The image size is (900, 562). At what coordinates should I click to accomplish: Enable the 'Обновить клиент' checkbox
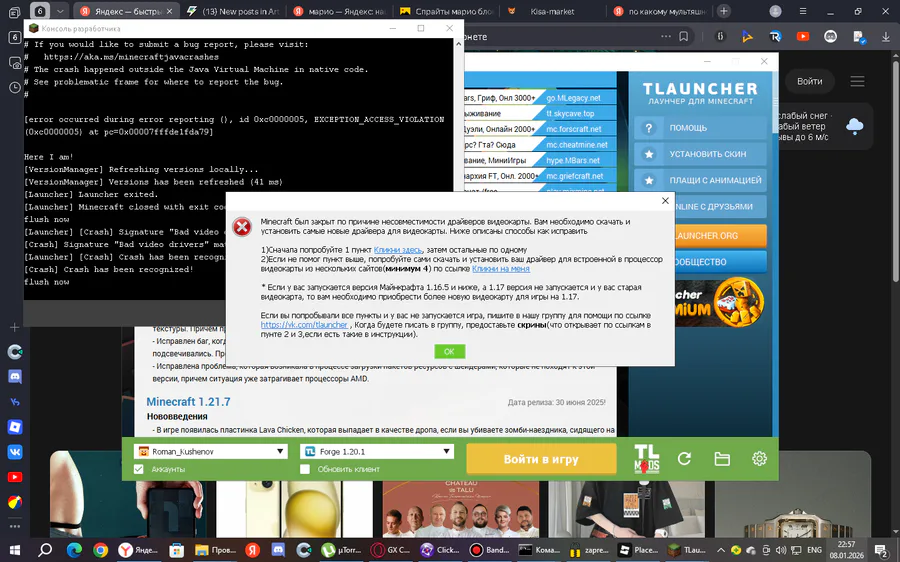click(305, 469)
